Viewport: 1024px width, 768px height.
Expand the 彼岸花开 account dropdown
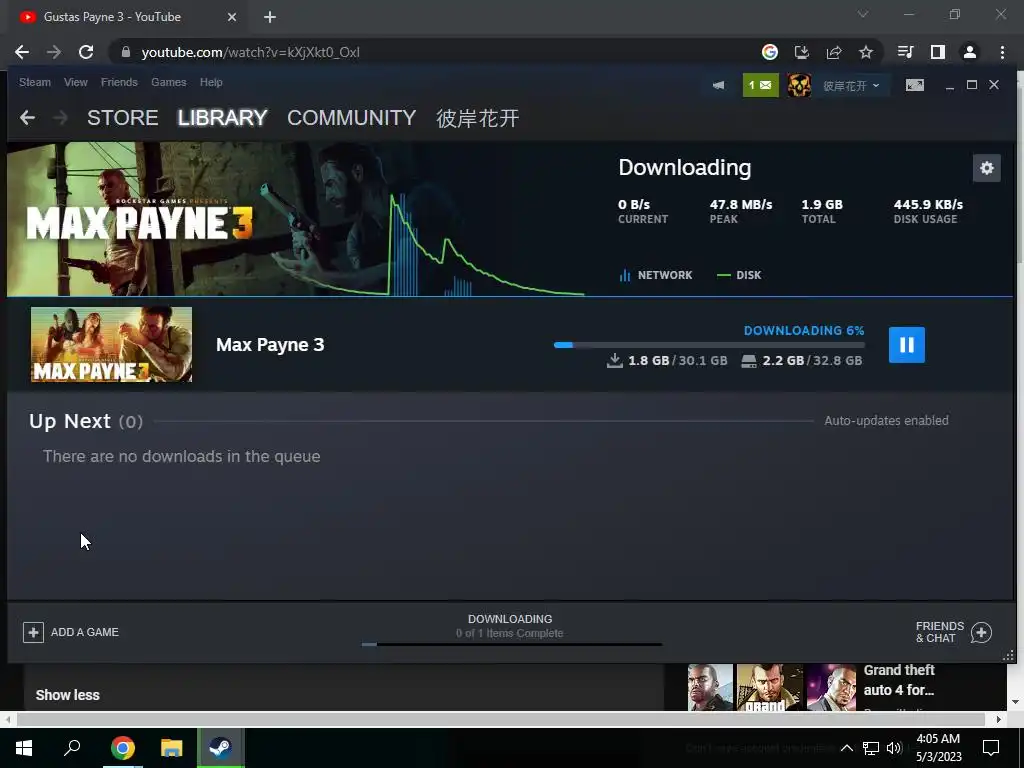(x=850, y=86)
